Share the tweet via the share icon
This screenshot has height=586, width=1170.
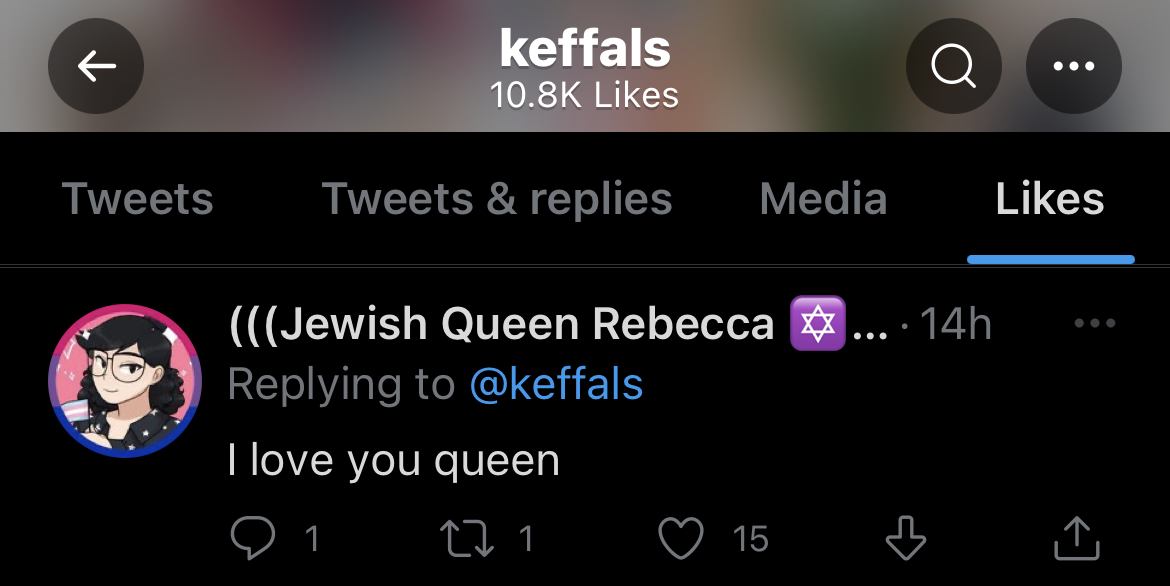[x=1077, y=538]
